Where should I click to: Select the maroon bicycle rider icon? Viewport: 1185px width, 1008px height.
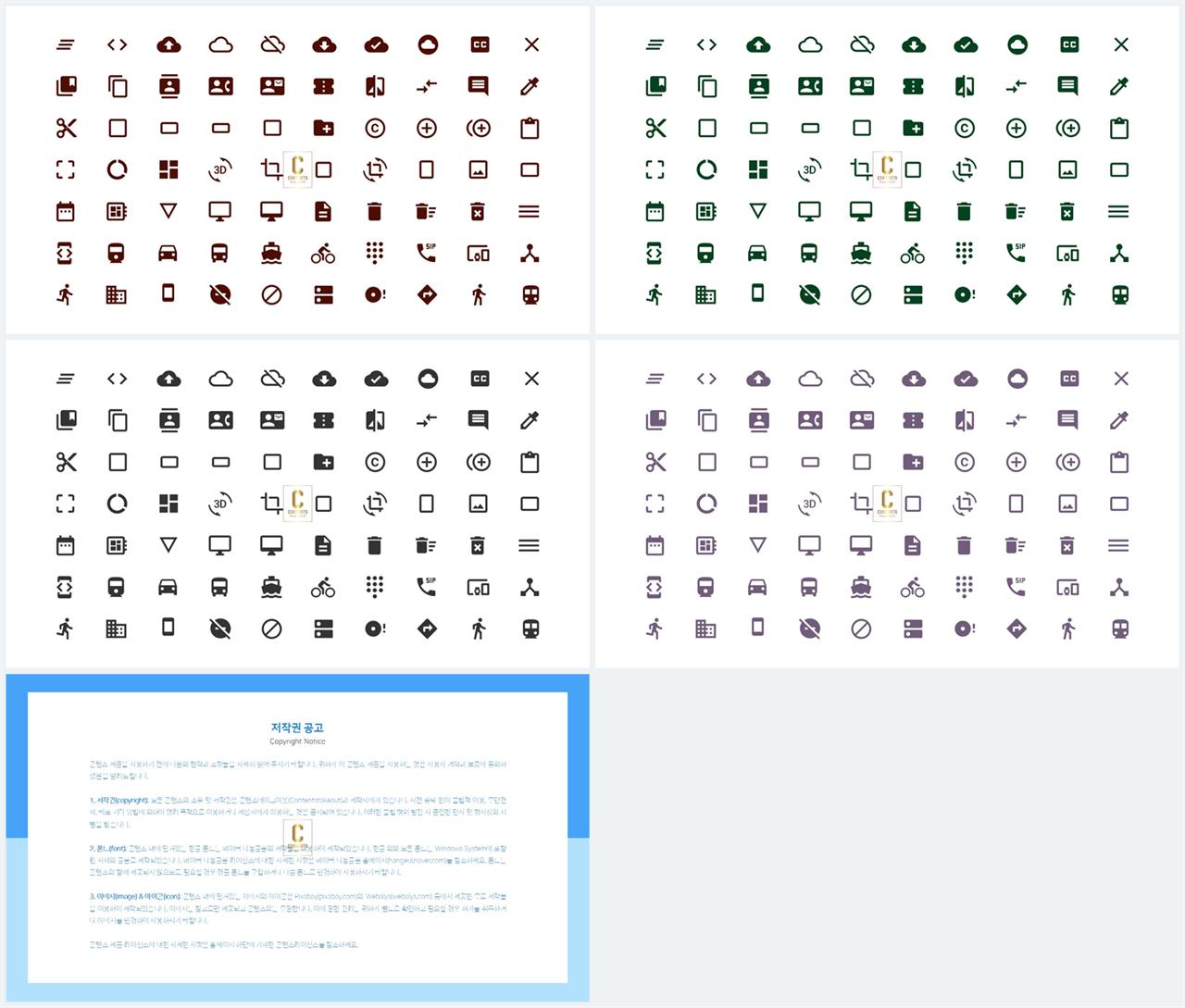[323, 253]
